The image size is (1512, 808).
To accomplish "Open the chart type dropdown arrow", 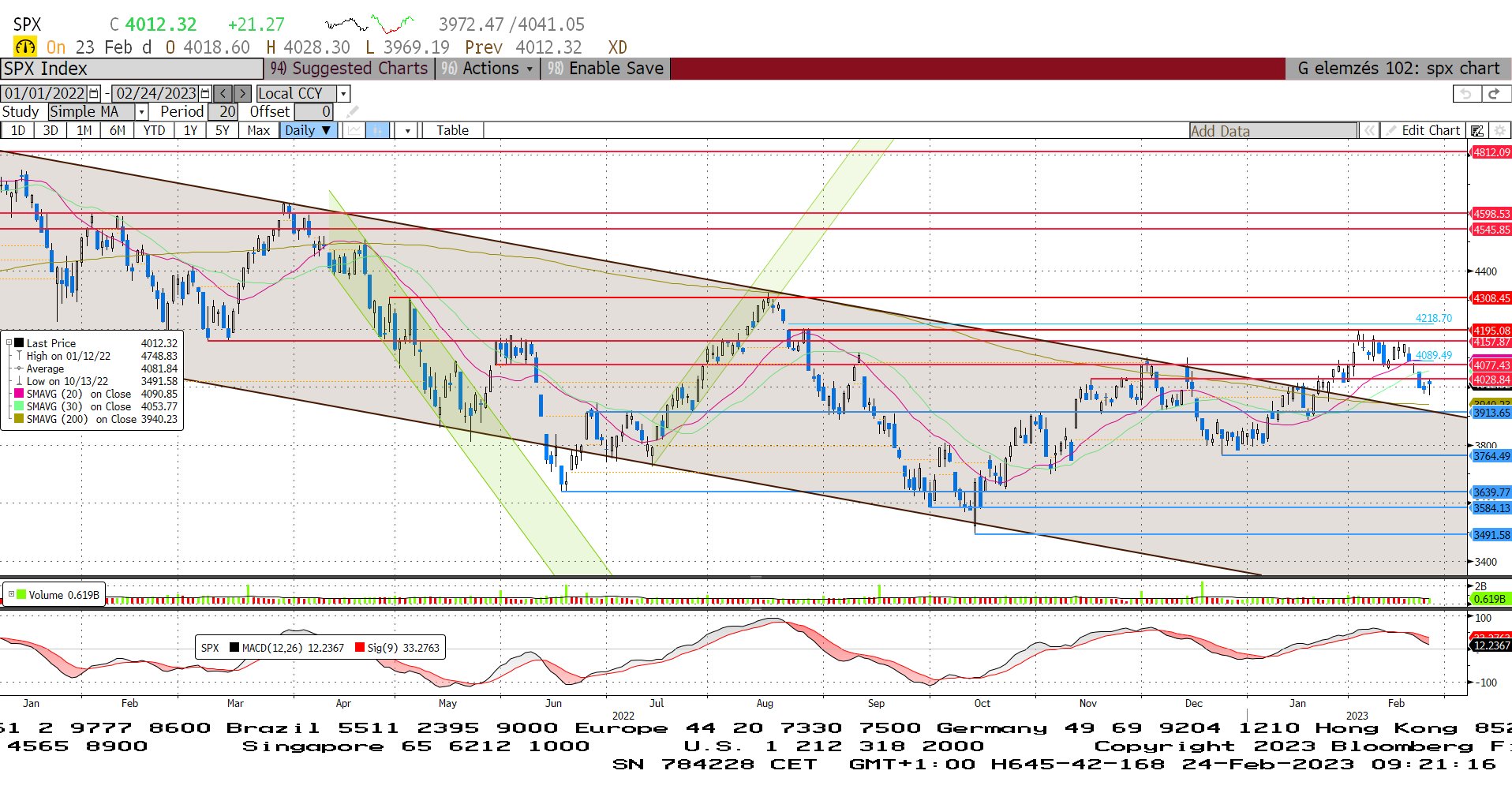I will click(407, 130).
